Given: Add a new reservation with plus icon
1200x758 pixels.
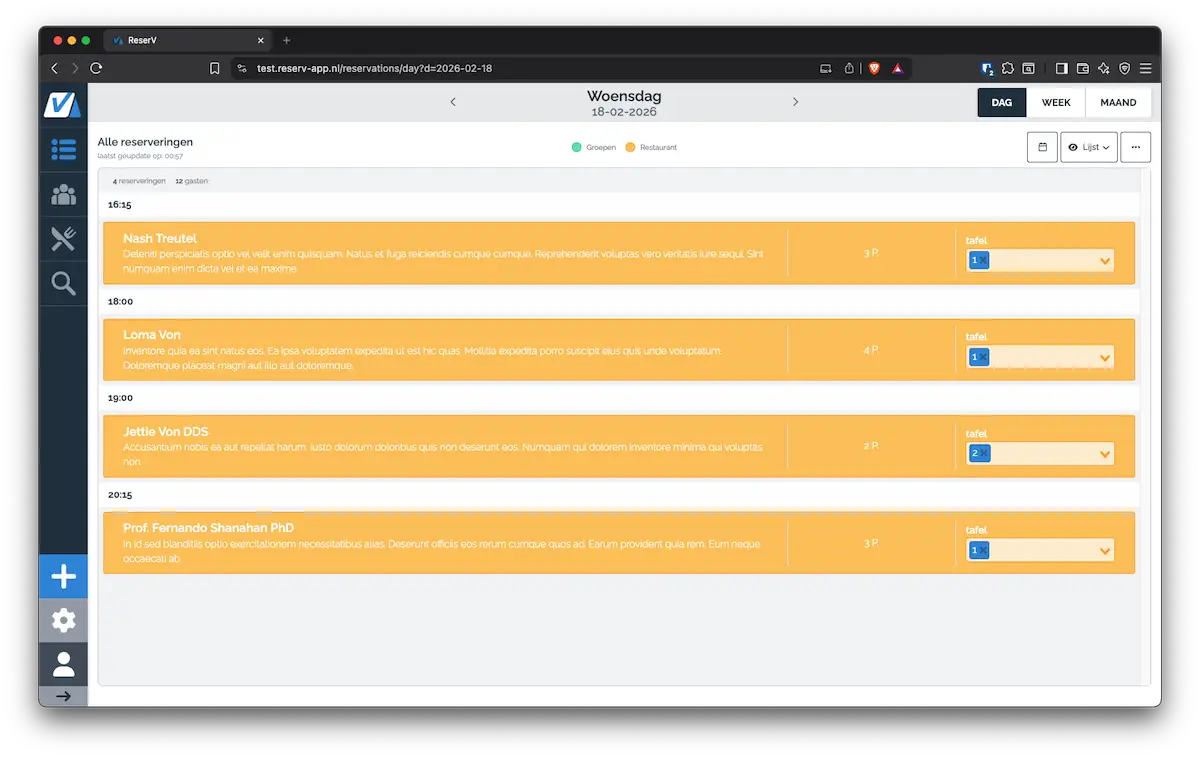Looking at the screenshot, I should [x=63, y=577].
